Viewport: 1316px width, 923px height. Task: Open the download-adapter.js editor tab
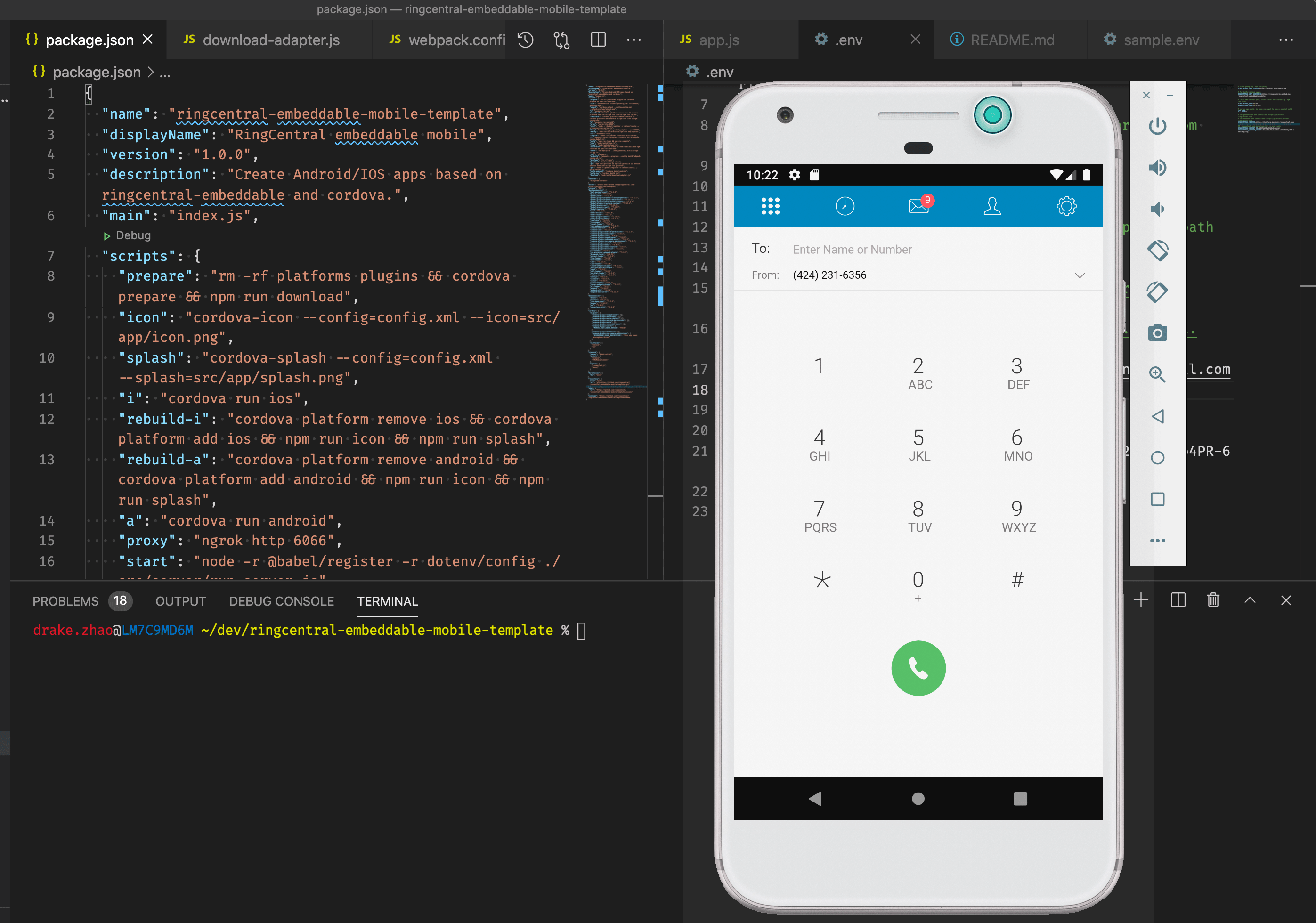tap(270, 40)
